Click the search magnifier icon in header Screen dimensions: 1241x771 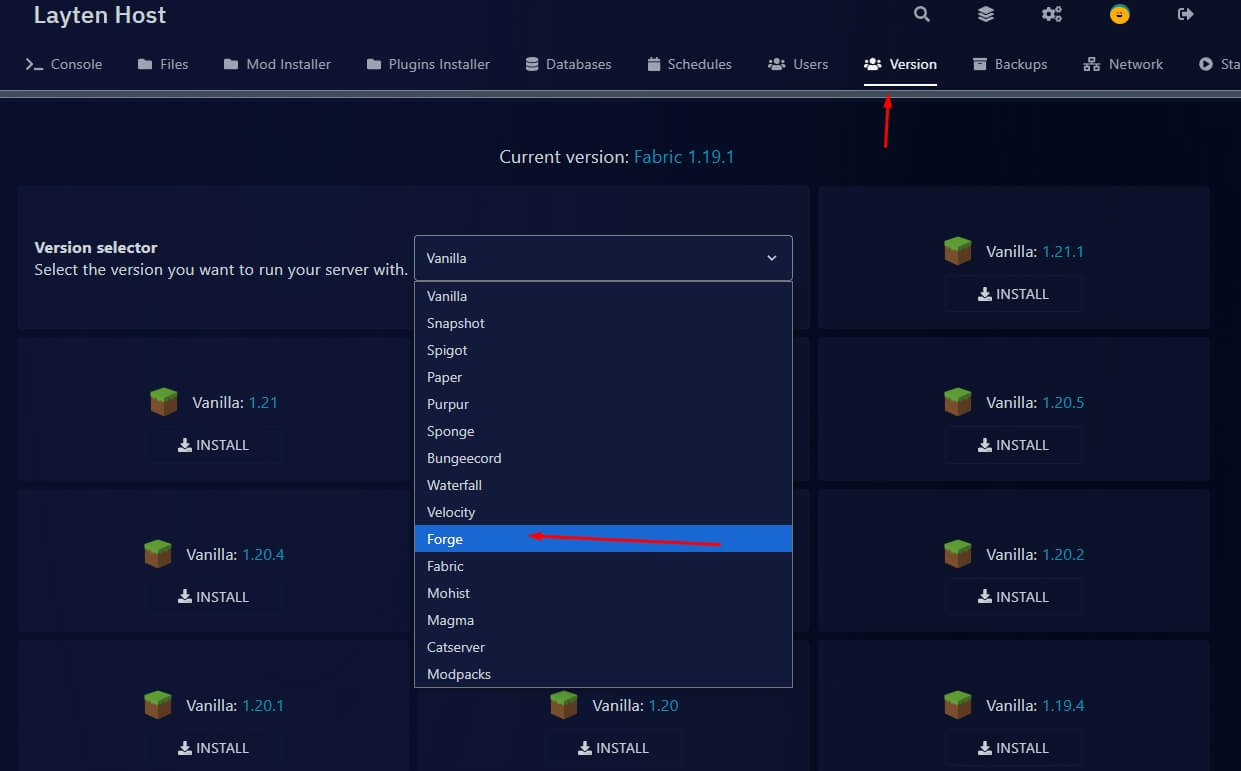pyautogui.click(x=922, y=14)
